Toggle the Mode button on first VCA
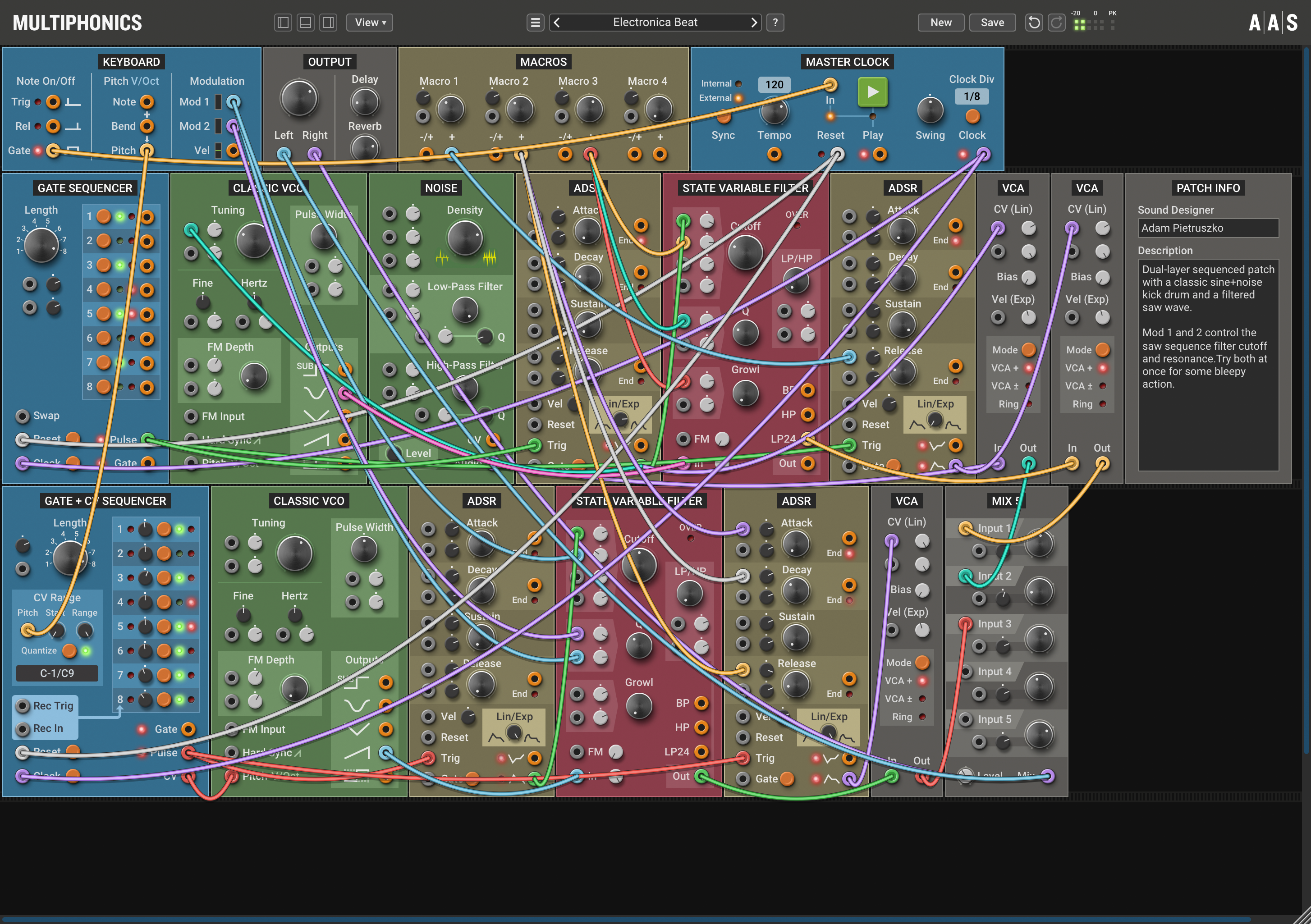Screen dimensions: 1311x924 click(1028, 349)
